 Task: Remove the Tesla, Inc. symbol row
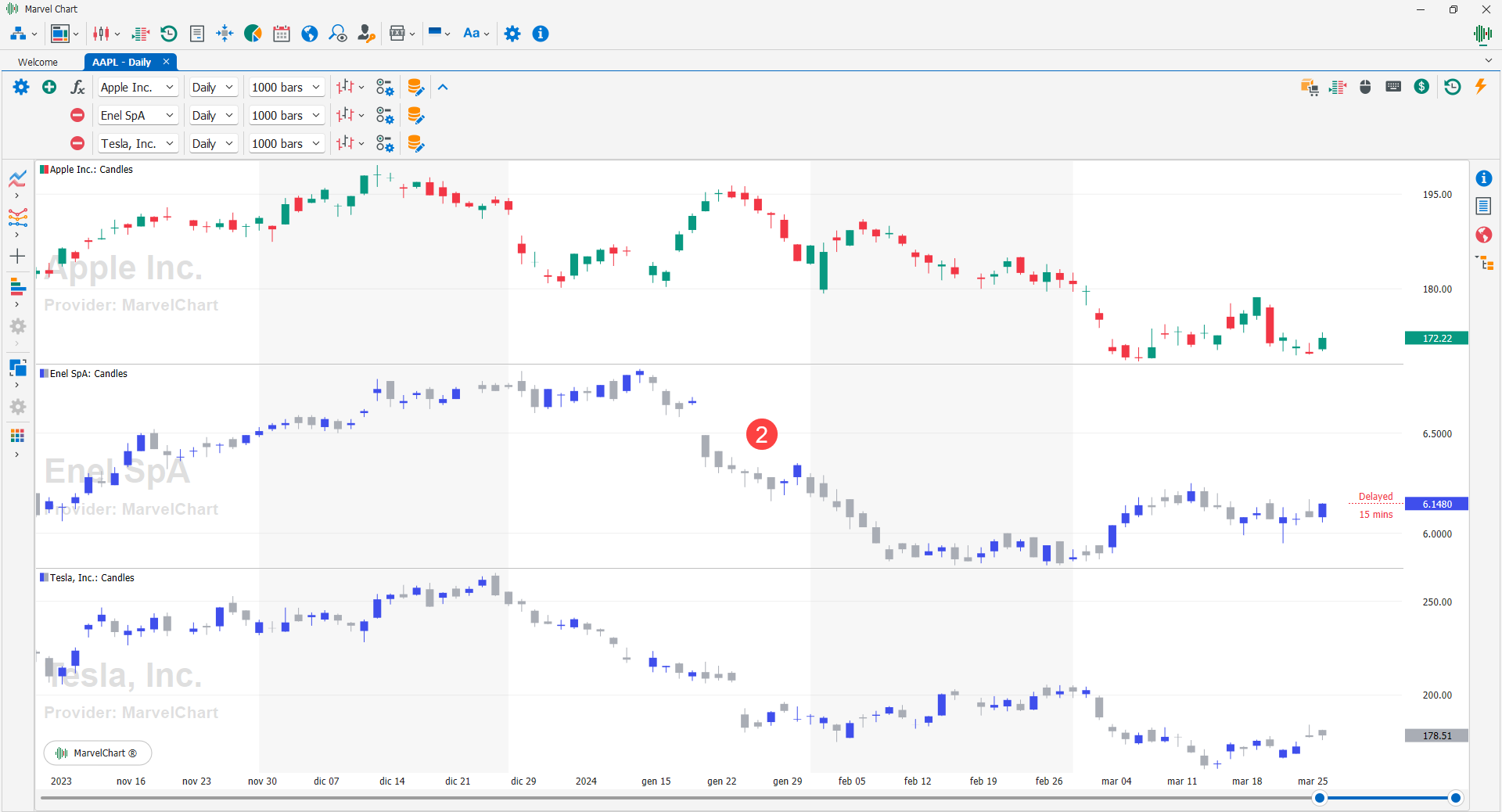(x=77, y=143)
